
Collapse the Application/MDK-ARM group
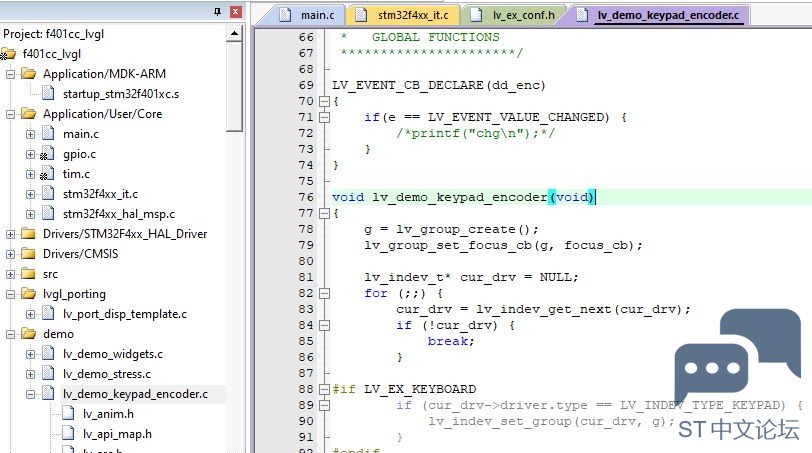coord(10,74)
